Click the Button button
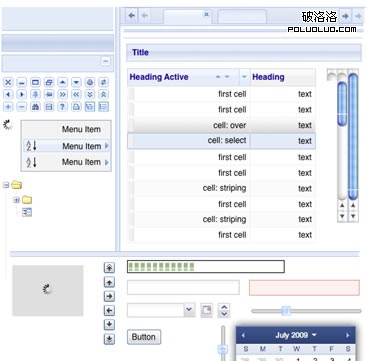This screenshot has width=367, height=361. pos(144,337)
